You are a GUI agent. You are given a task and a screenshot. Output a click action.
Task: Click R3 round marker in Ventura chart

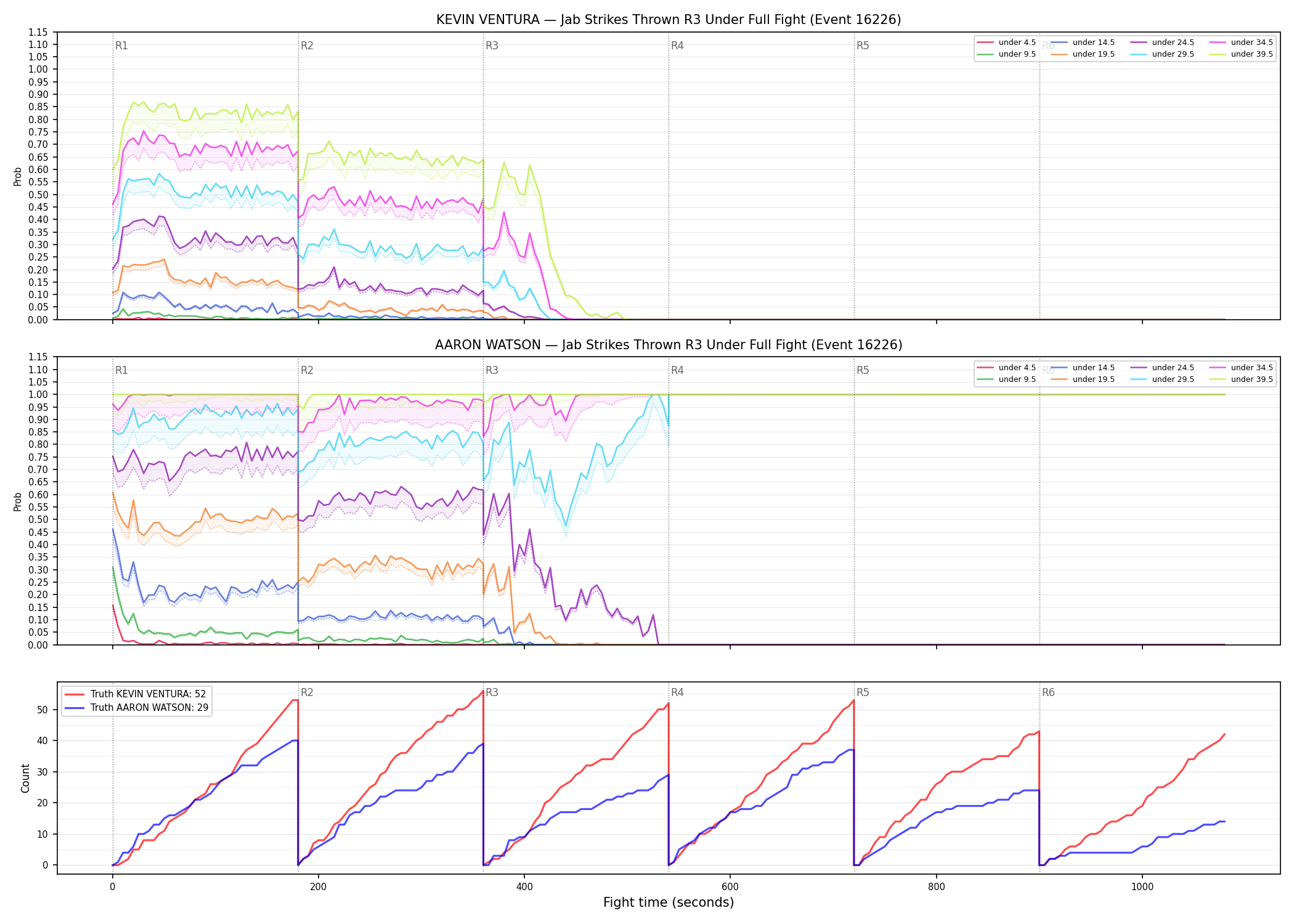(x=492, y=46)
